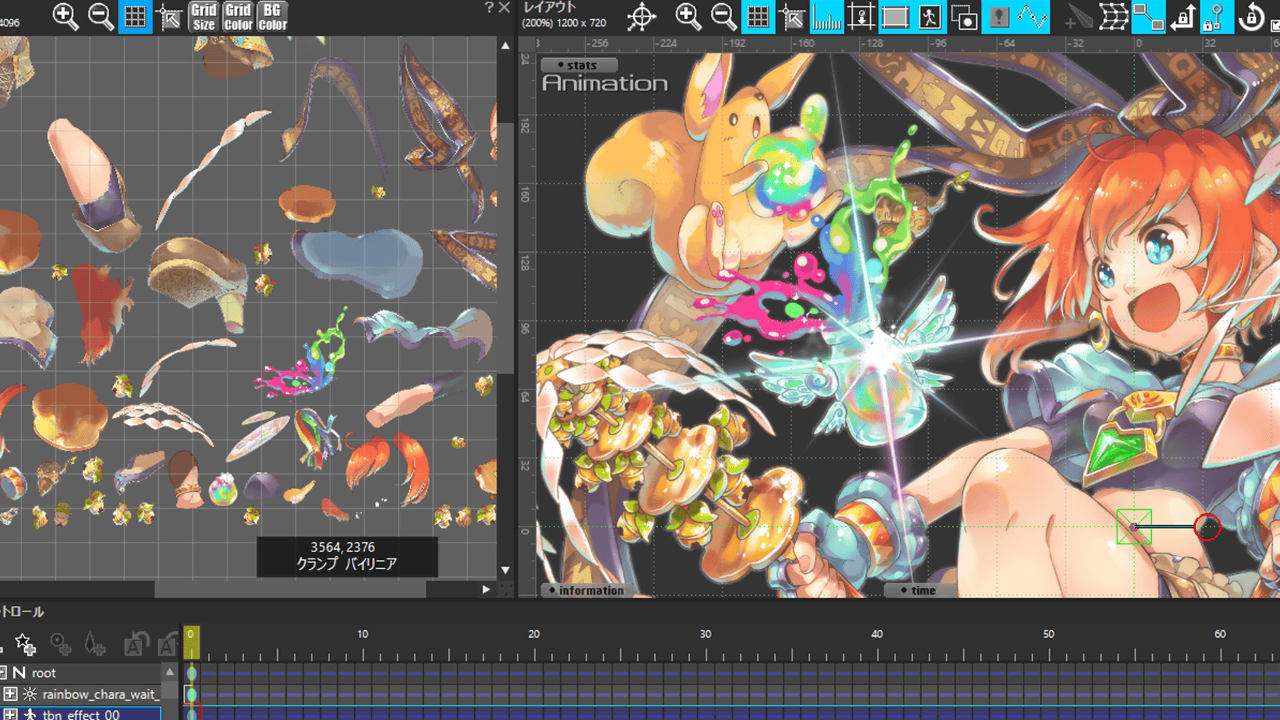The height and width of the screenshot is (720, 1280).
Task: Expand the tbn_effect_00 tree node
Action: pos(10,714)
